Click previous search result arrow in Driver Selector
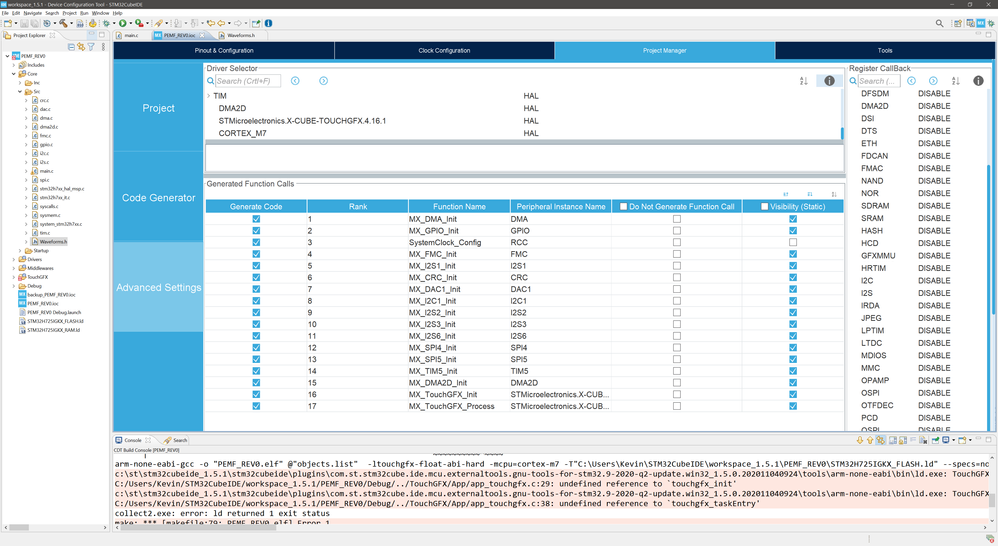The height and width of the screenshot is (546, 998). click(x=295, y=81)
